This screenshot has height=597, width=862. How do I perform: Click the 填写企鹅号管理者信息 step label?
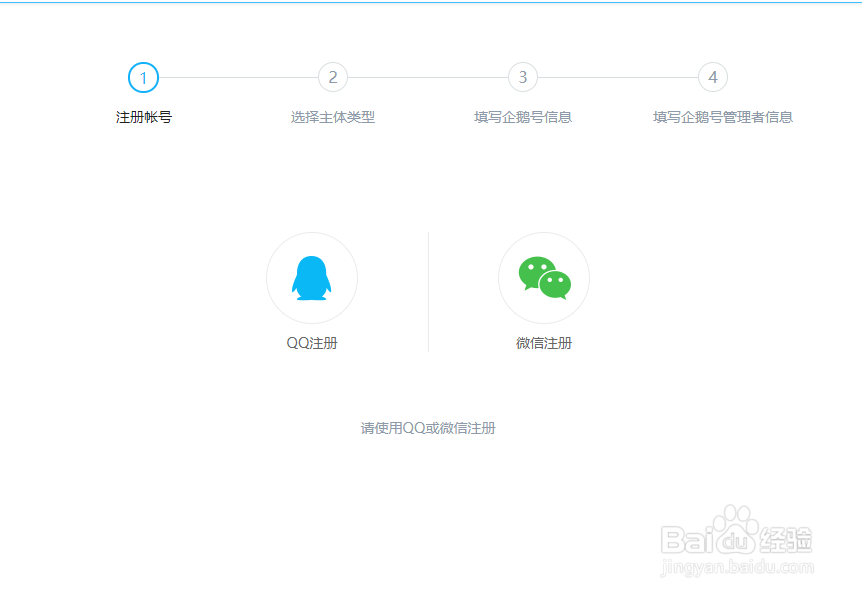tap(722, 117)
